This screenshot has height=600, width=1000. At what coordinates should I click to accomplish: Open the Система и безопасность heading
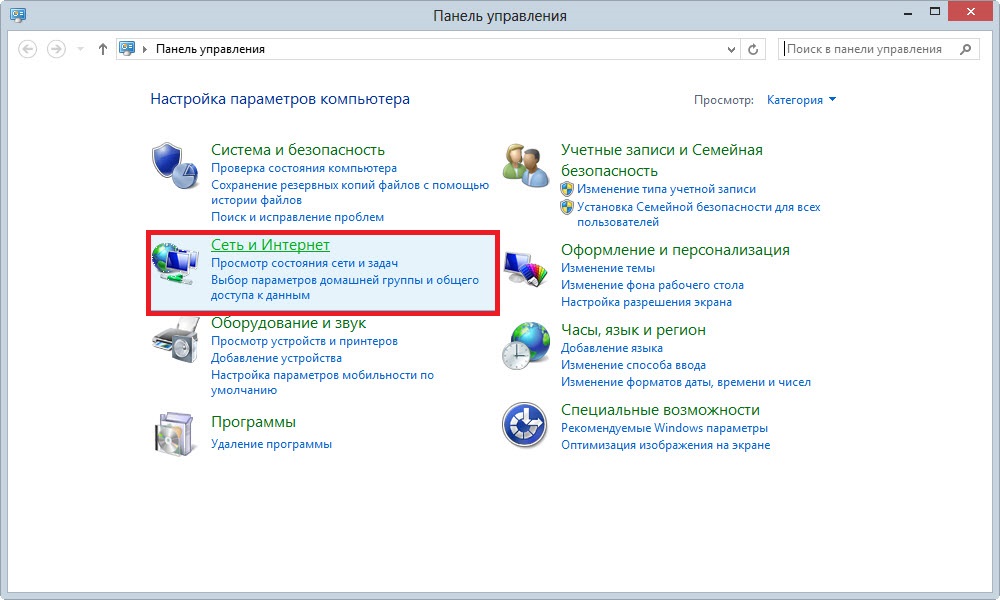click(x=298, y=150)
